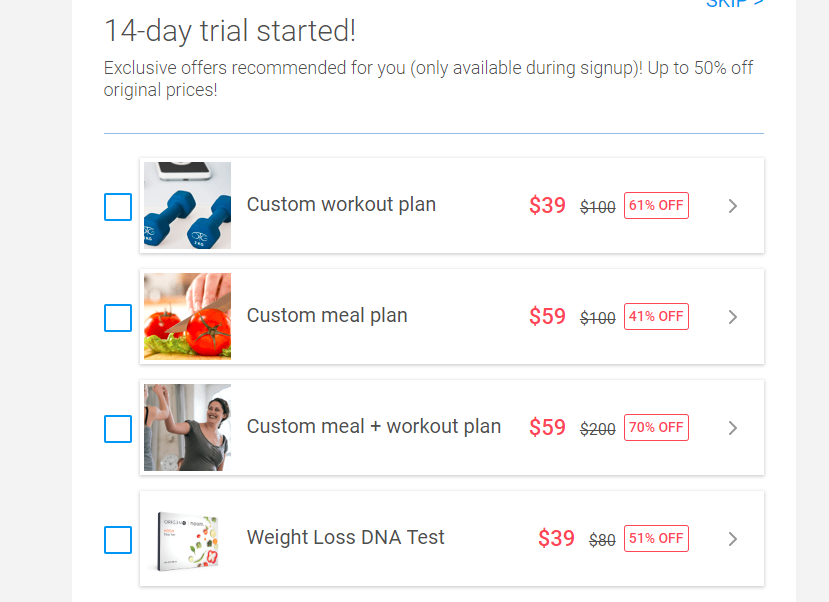
Task: Click the woman exercising photo
Action: coord(187,427)
